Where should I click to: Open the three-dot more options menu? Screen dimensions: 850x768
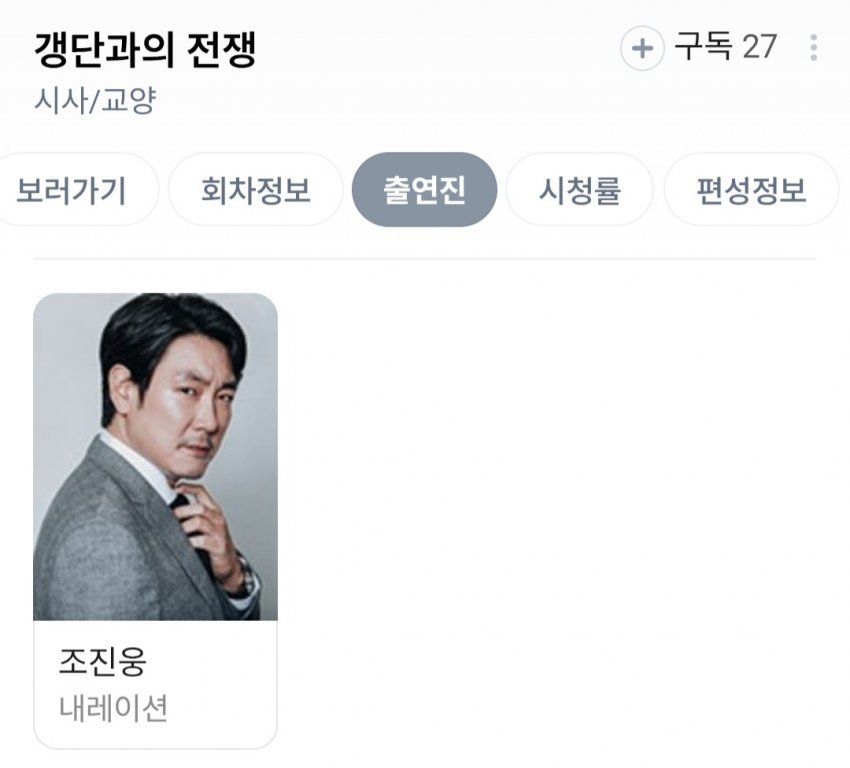coord(813,48)
